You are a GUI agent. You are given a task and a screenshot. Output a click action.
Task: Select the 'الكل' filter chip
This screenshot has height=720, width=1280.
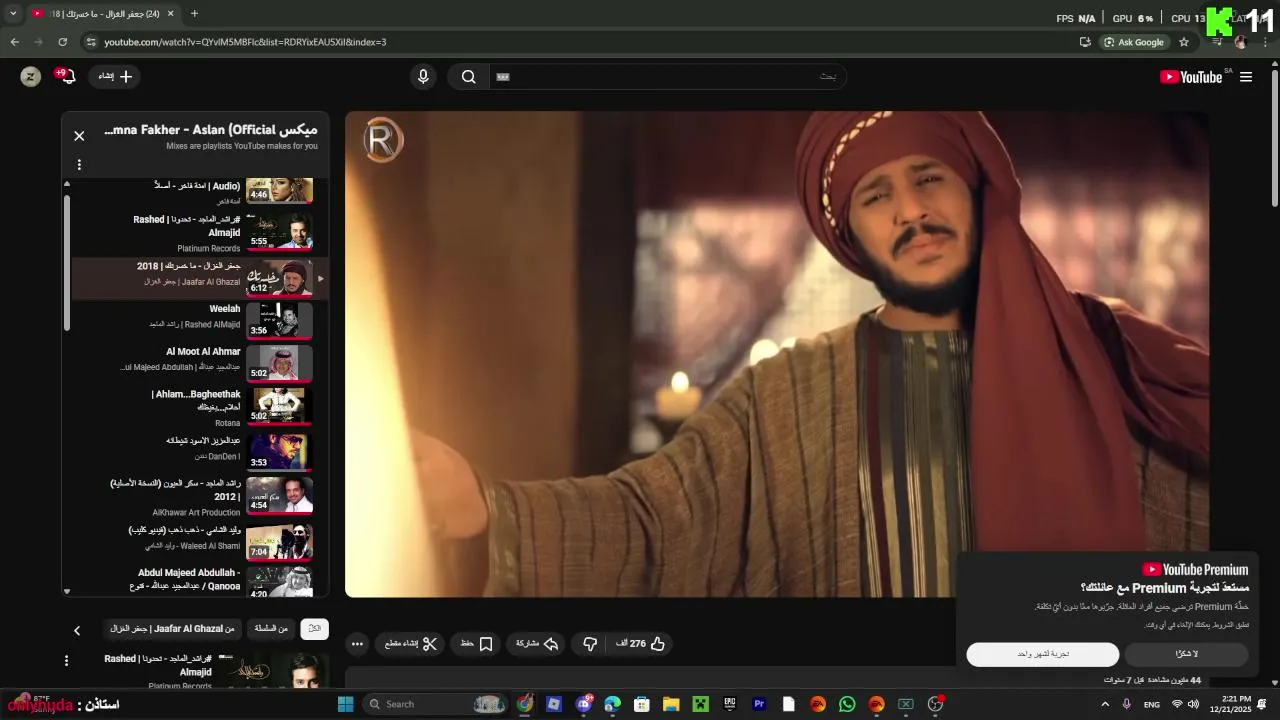pyautogui.click(x=314, y=629)
